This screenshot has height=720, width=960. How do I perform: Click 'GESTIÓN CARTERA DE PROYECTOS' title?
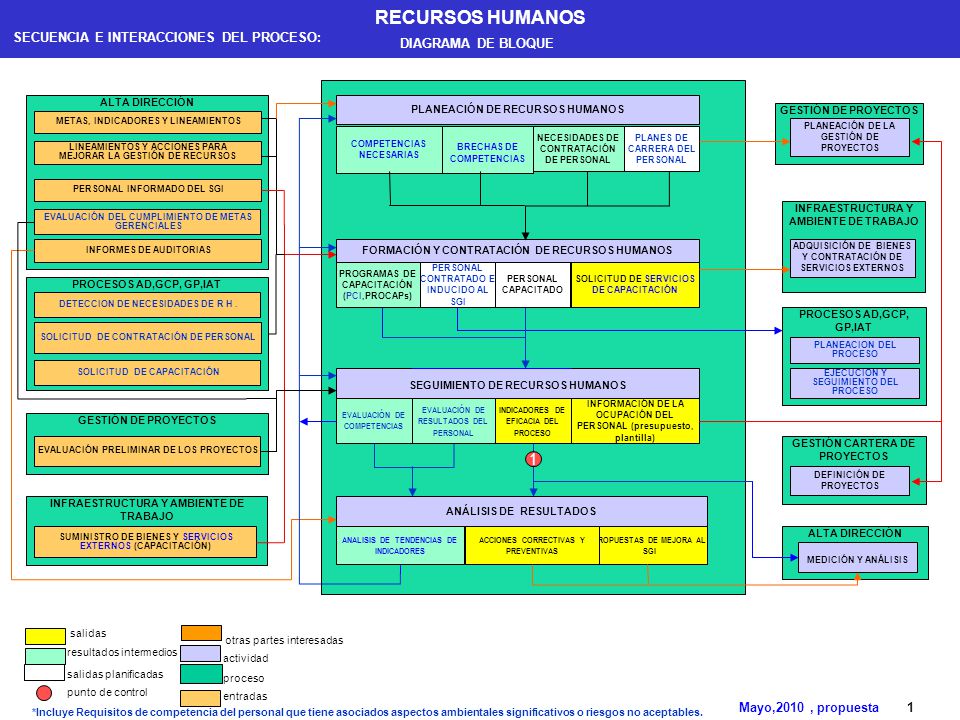(x=853, y=449)
